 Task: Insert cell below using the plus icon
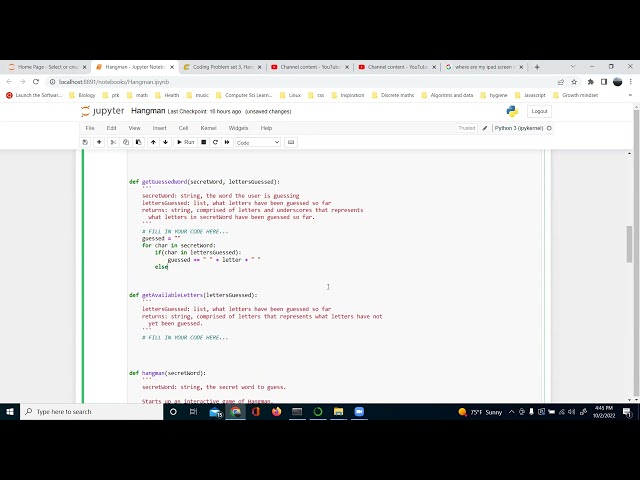(99, 142)
